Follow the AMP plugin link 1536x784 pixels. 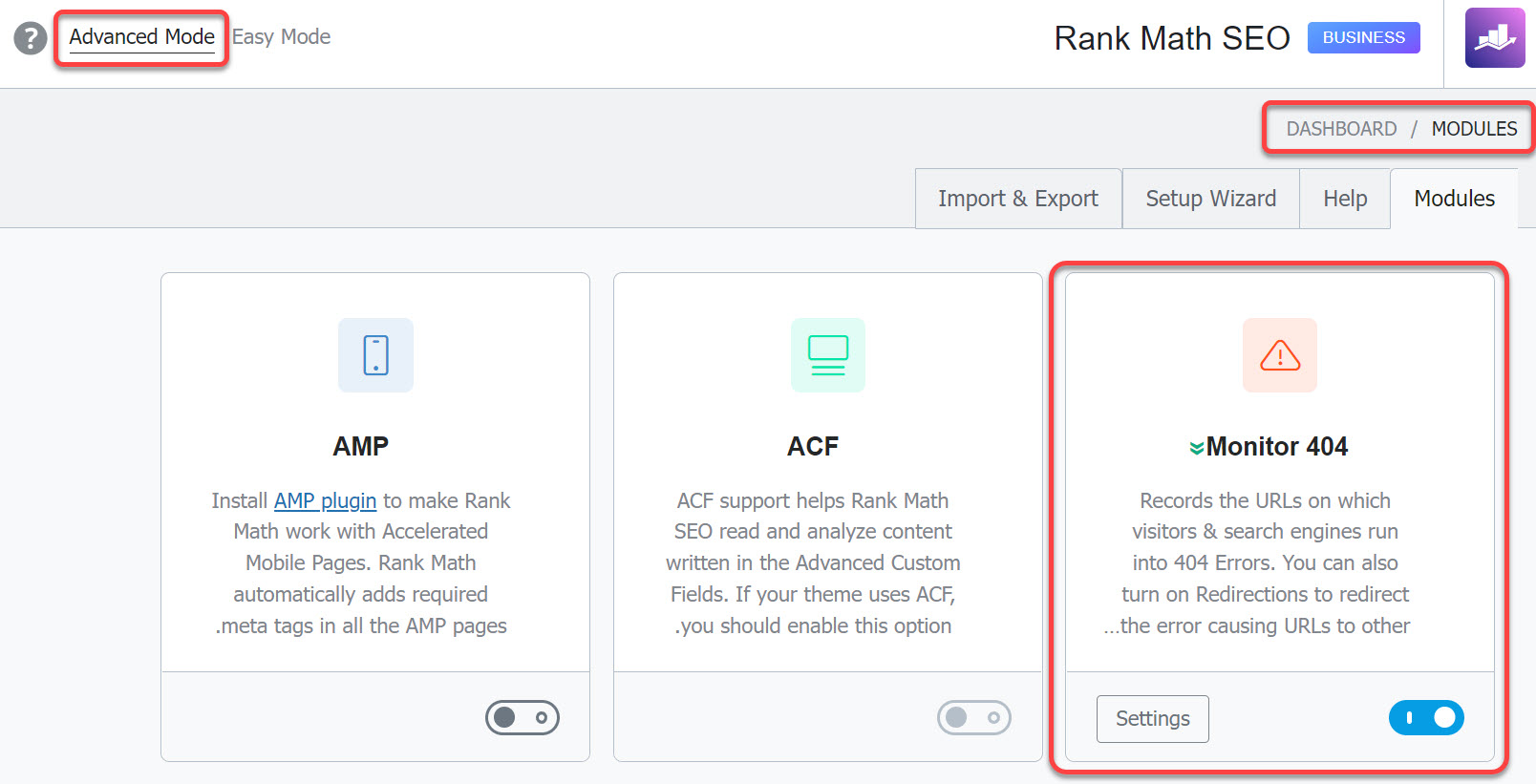coord(325,501)
